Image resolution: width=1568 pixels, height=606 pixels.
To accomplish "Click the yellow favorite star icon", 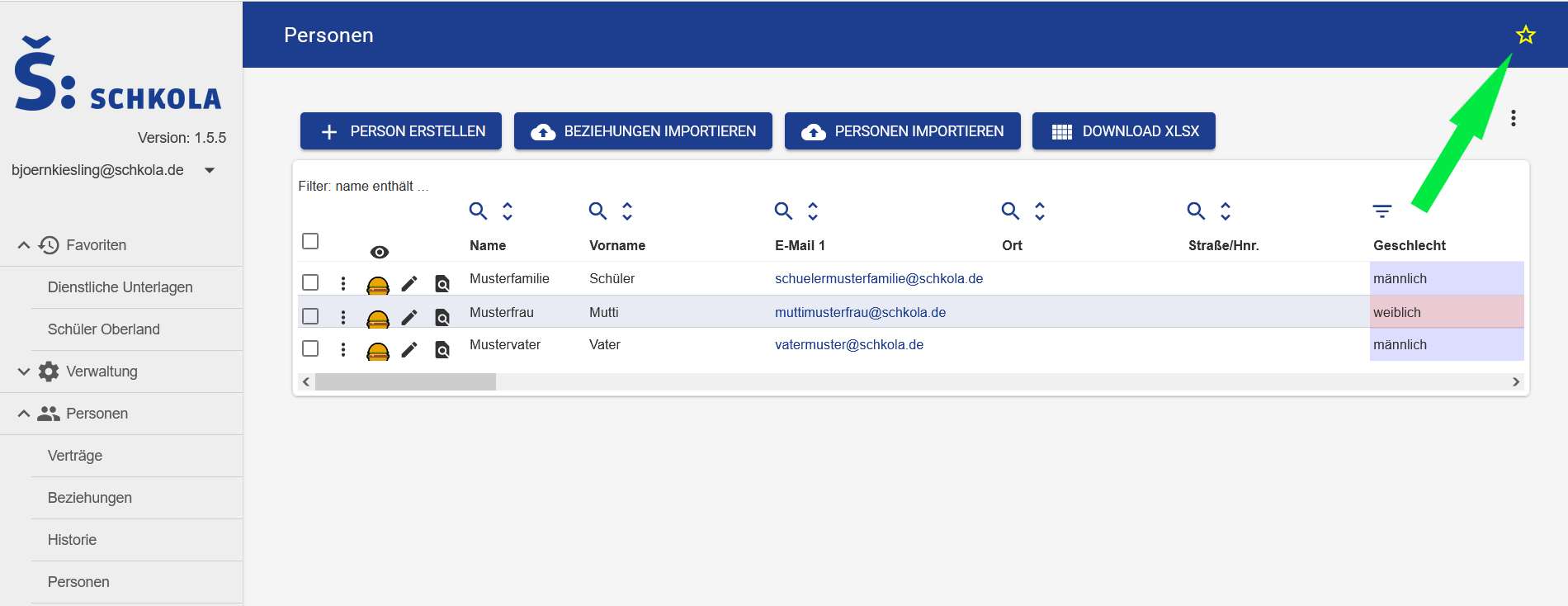I will (1525, 35).
